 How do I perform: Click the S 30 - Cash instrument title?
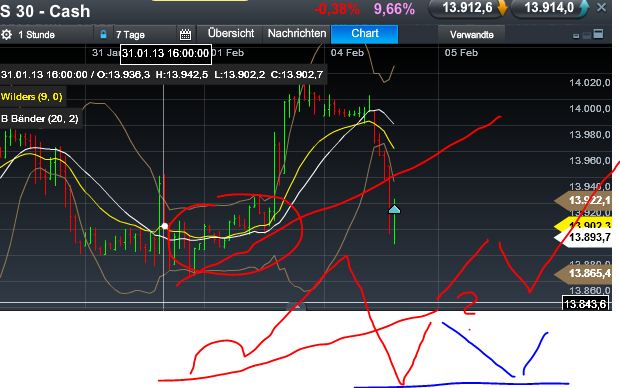tap(45, 11)
